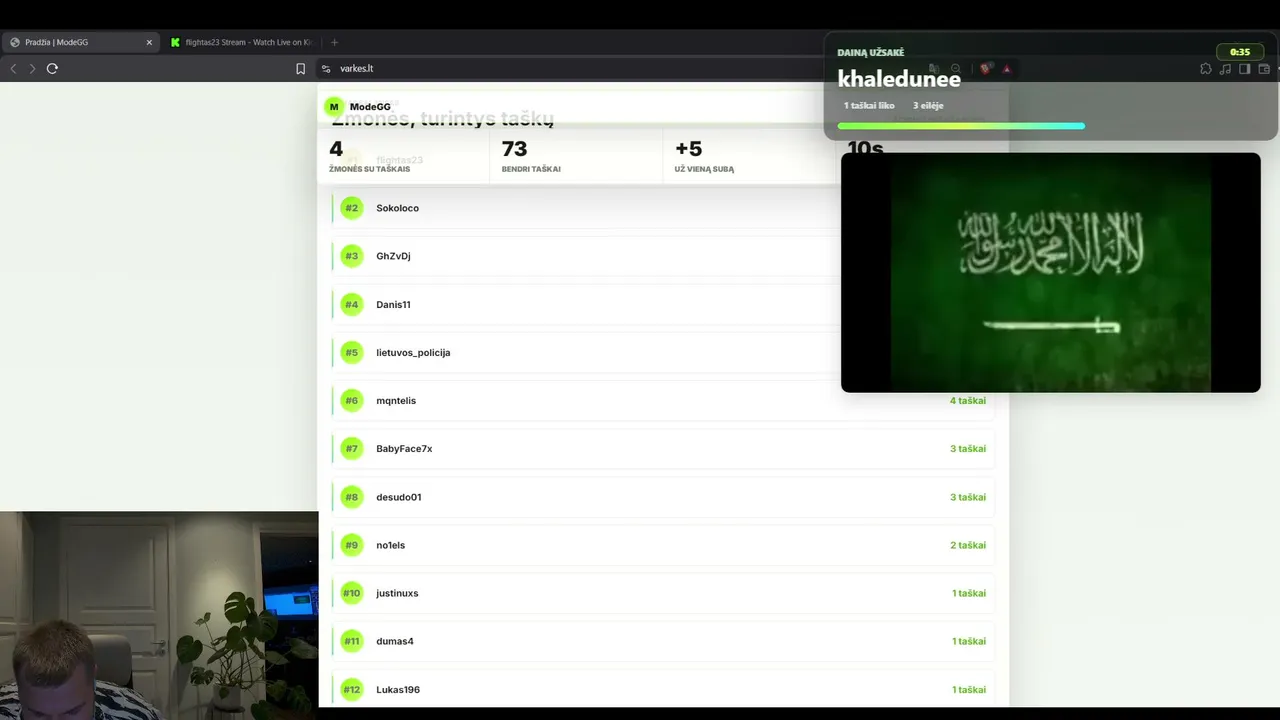
Task: Click the +5 Už Vieną Subą statistic
Action: point(705,156)
